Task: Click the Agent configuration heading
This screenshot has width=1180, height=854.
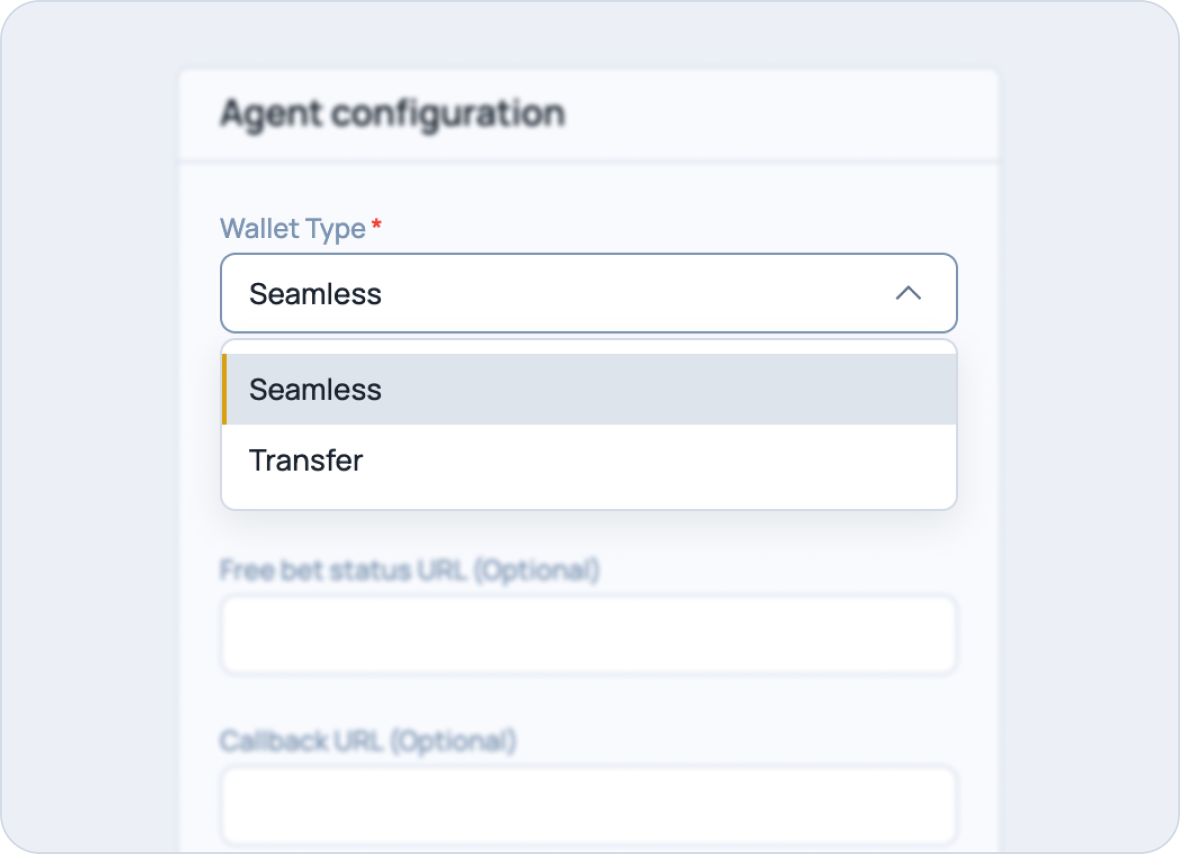Action: (392, 114)
